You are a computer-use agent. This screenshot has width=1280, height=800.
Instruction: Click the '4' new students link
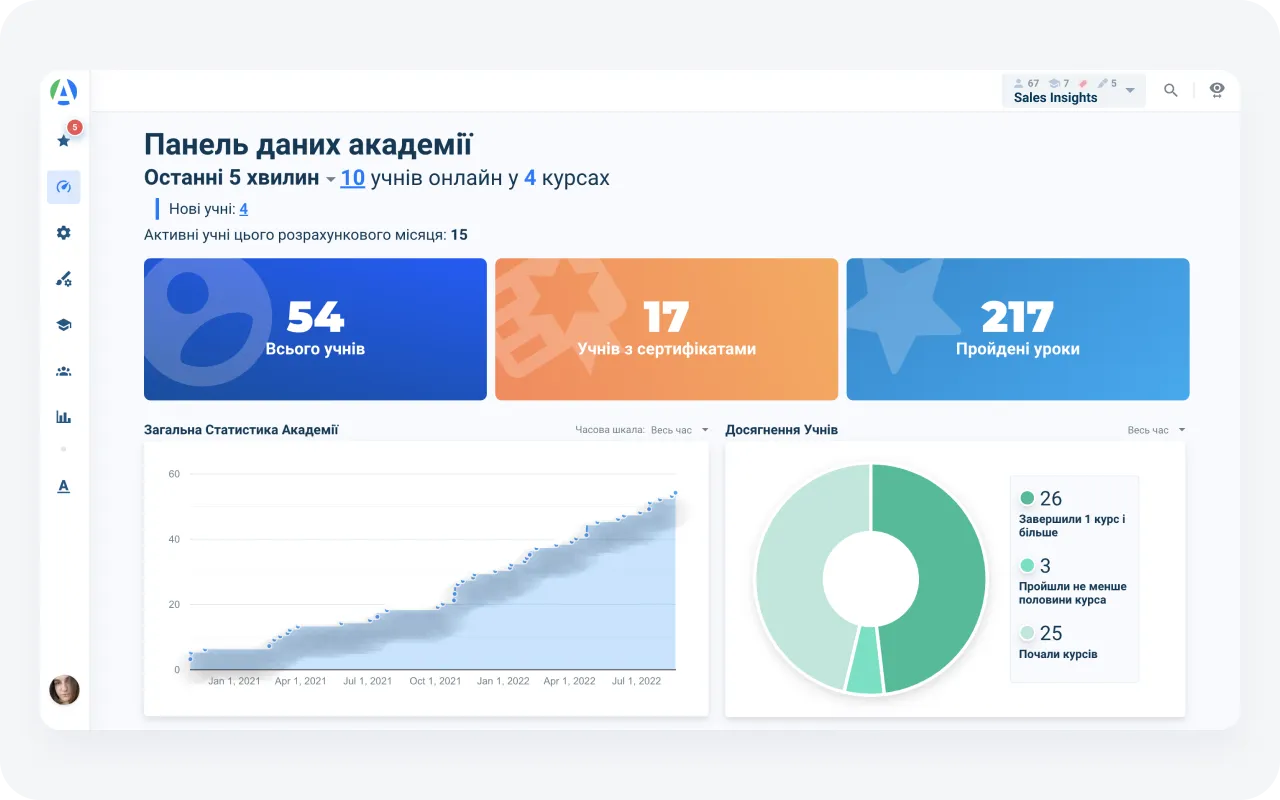[x=243, y=209]
